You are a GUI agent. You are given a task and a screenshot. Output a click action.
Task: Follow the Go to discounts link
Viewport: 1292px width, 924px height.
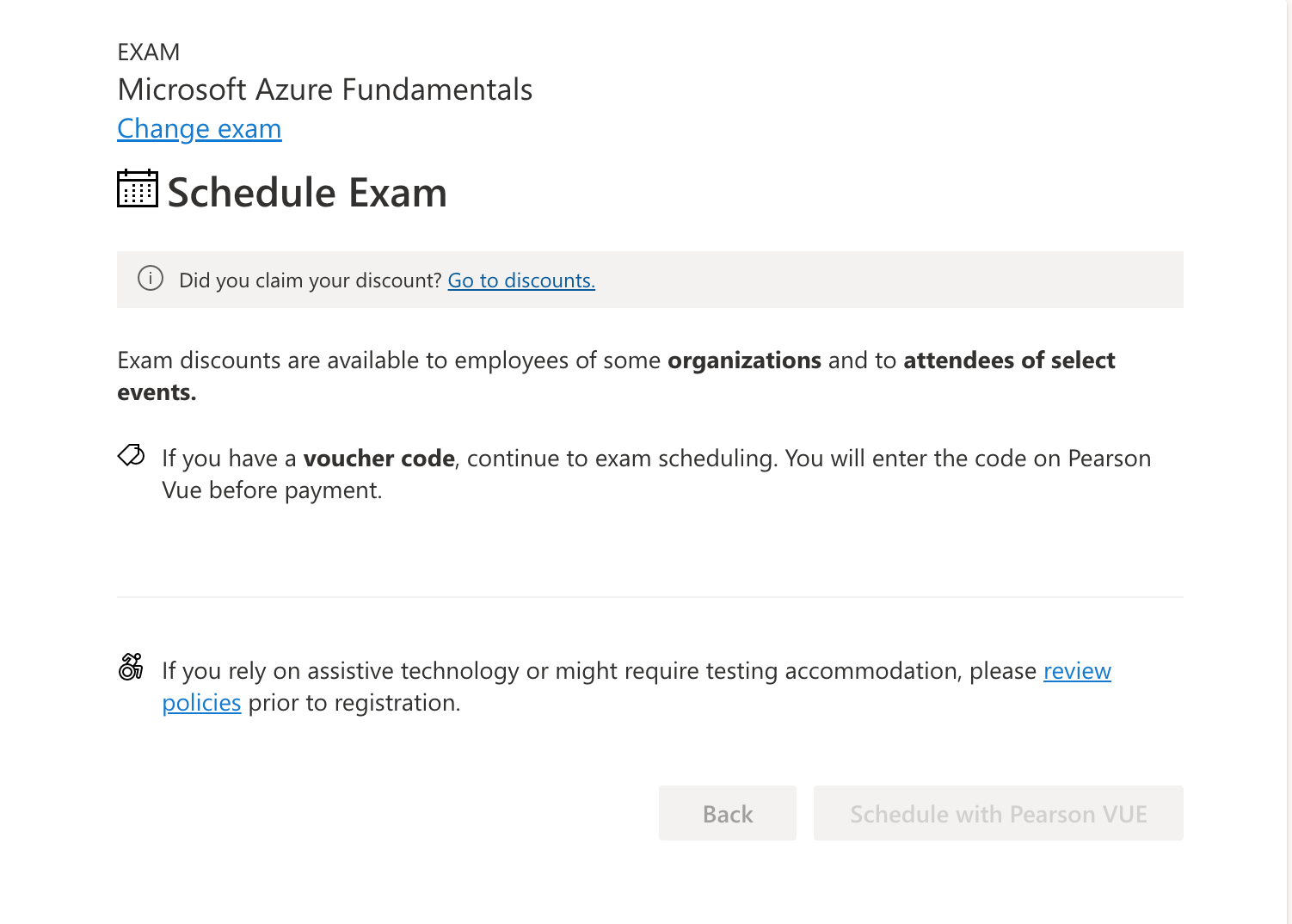(521, 280)
